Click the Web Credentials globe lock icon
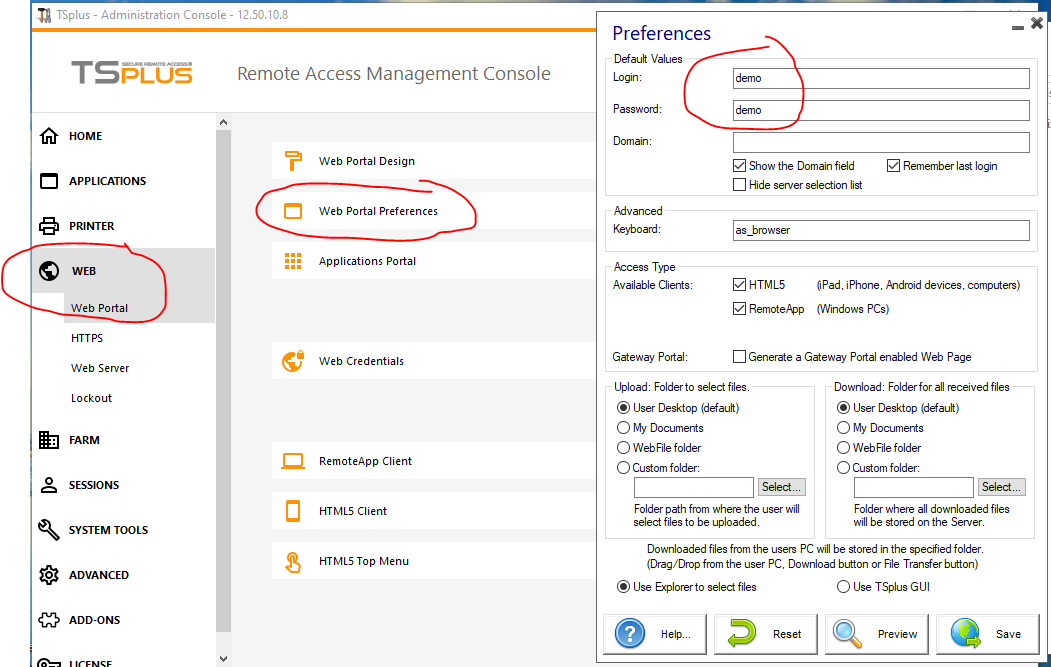The image size is (1051, 667). pos(293,361)
